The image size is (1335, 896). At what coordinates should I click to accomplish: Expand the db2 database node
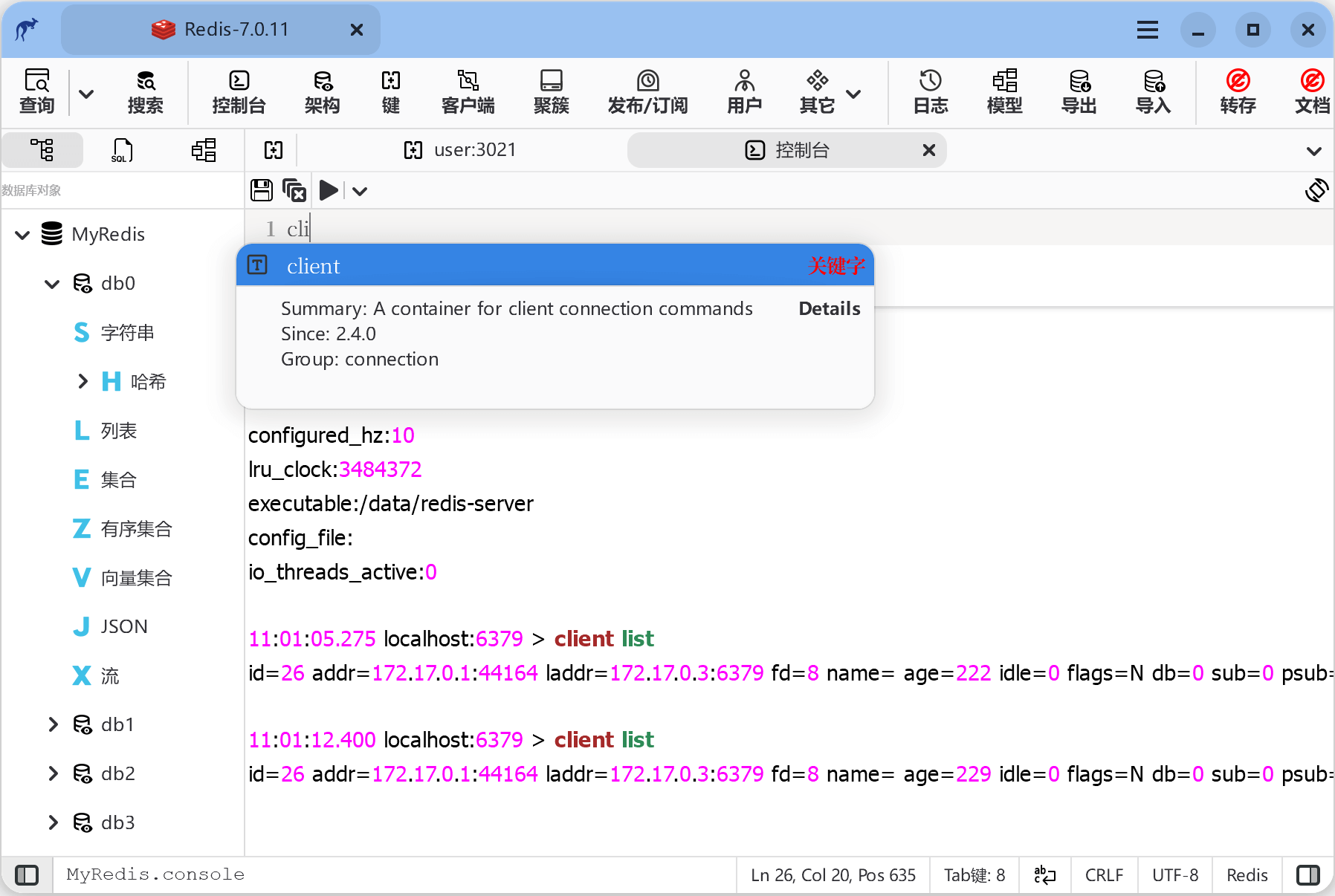pos(52,774)
